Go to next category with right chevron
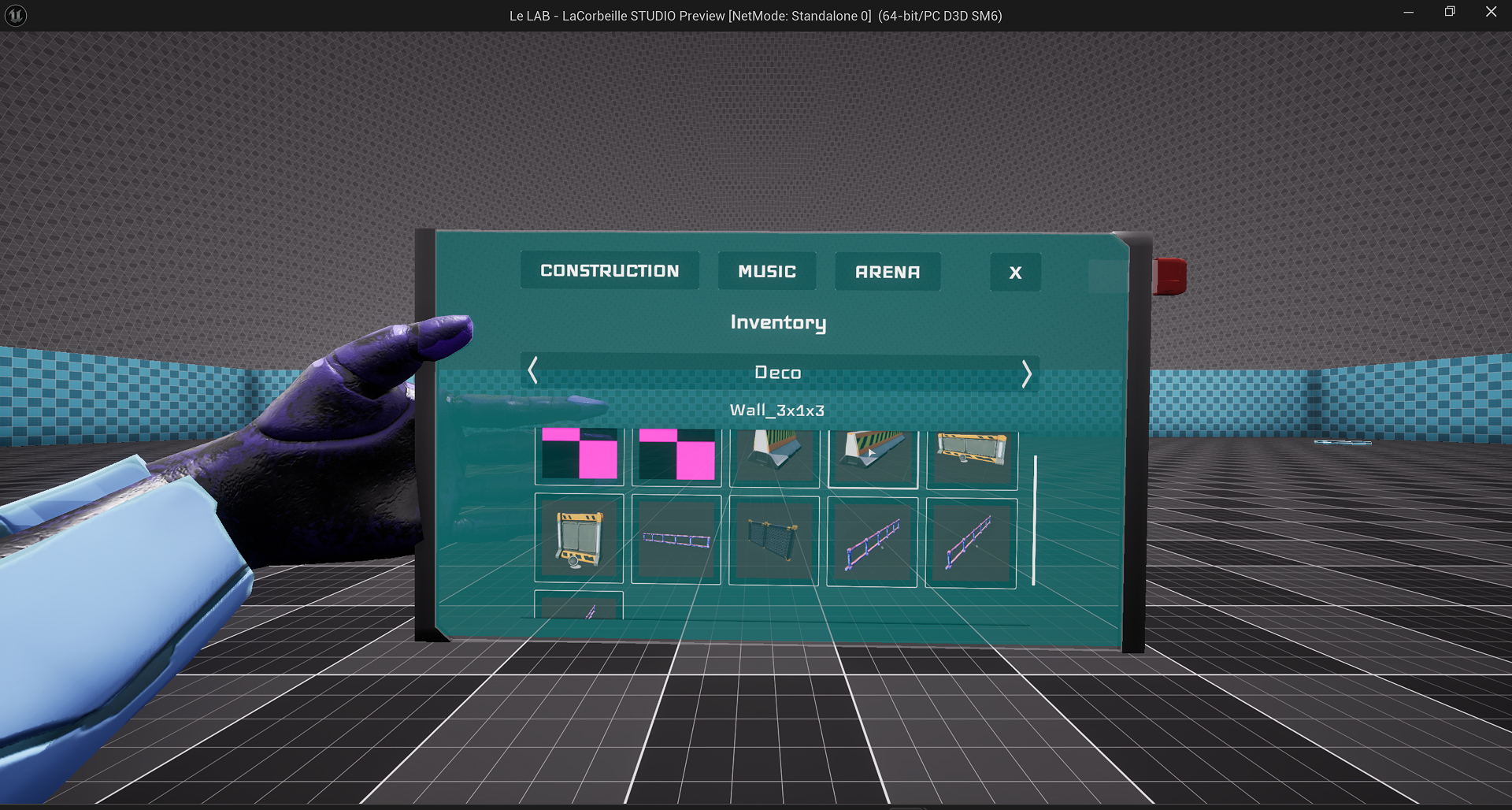1512x810 pixels. coord(1025,373)
